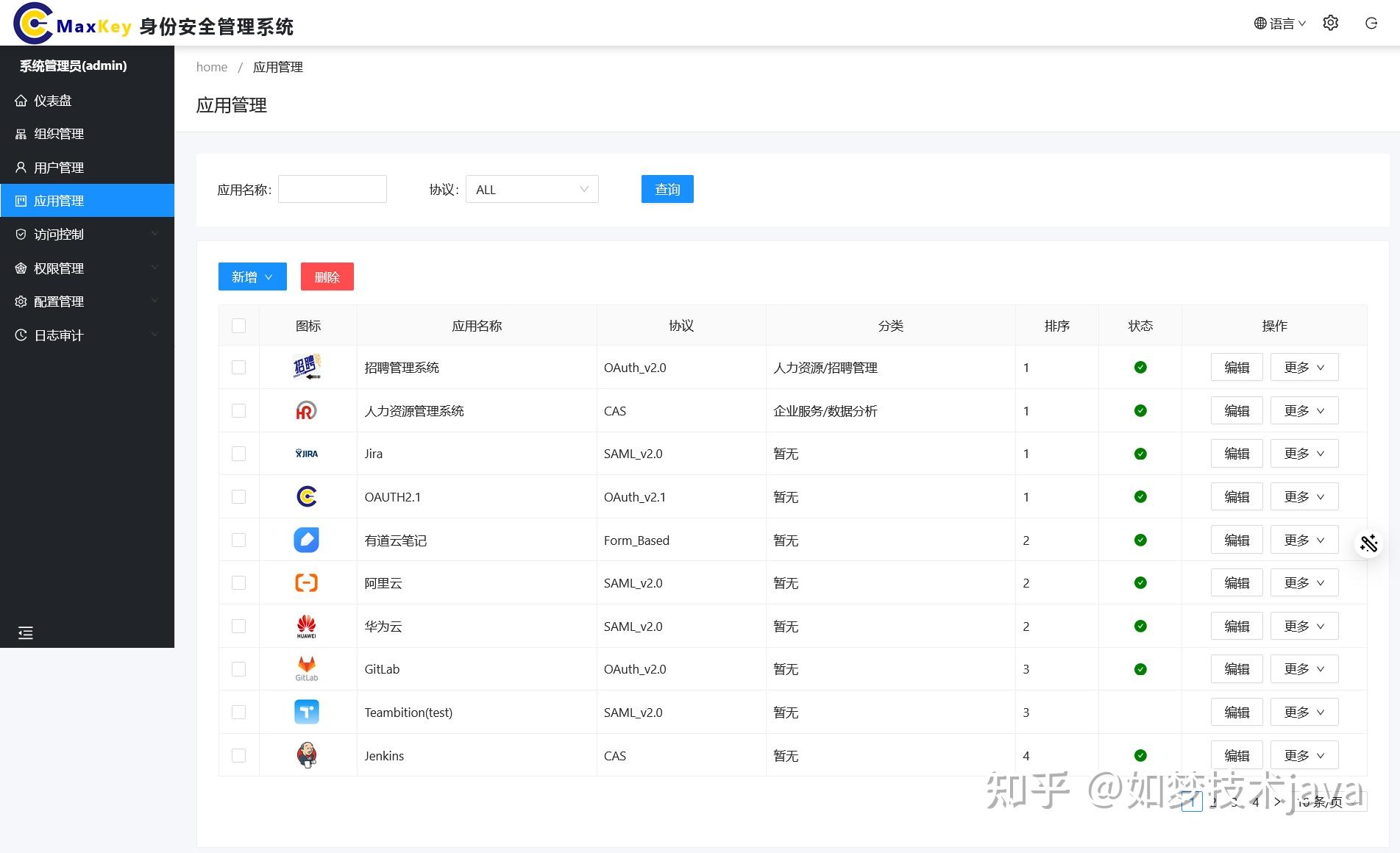Click the red 删除 delete button
Viewport: 1400px width, 853px height.
click(327, 276)
